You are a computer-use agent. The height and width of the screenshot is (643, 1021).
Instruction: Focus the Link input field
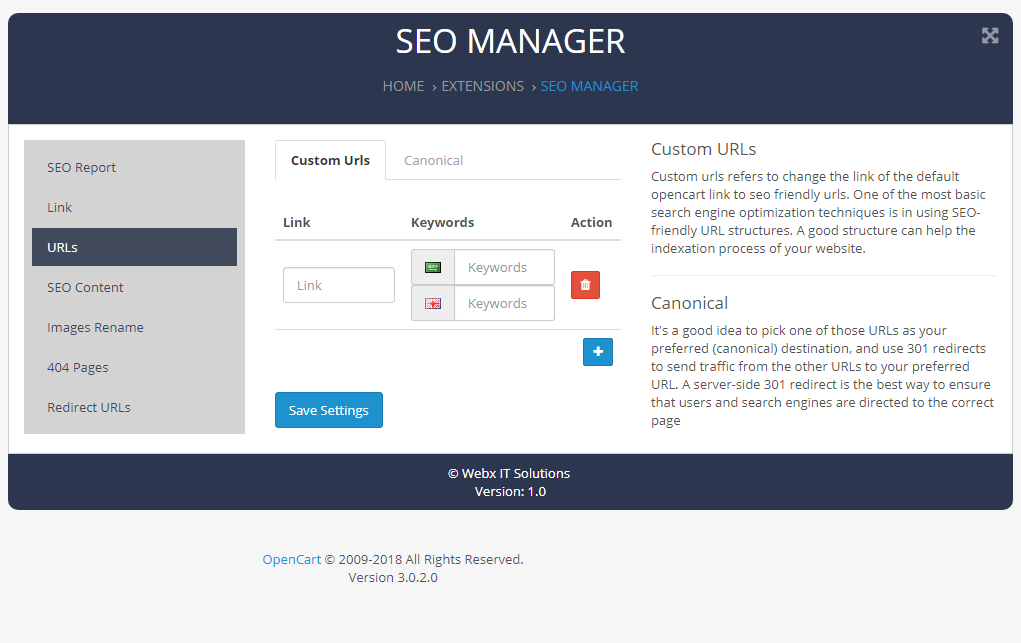click(x=339, y=285)
